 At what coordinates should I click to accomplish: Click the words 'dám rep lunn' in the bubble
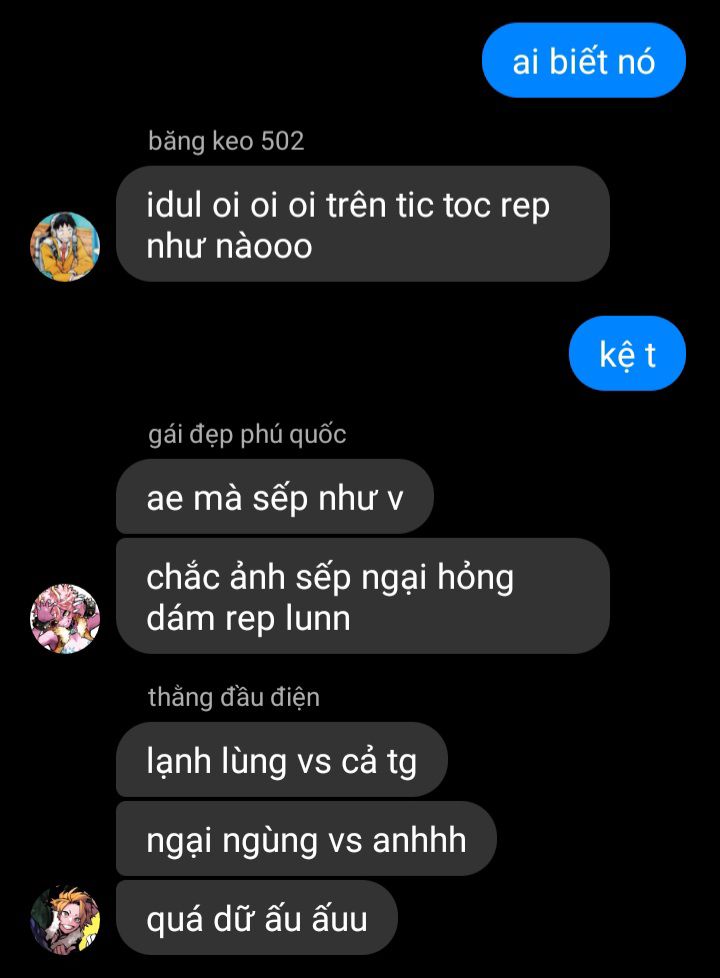(x=248, y=618)
